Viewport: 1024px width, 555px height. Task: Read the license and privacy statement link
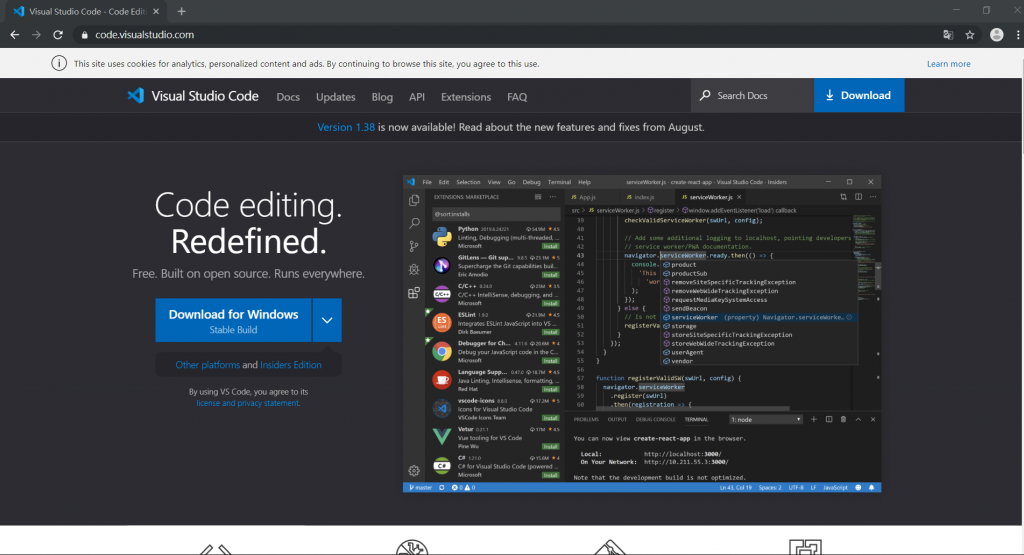(x=248, y=403)
